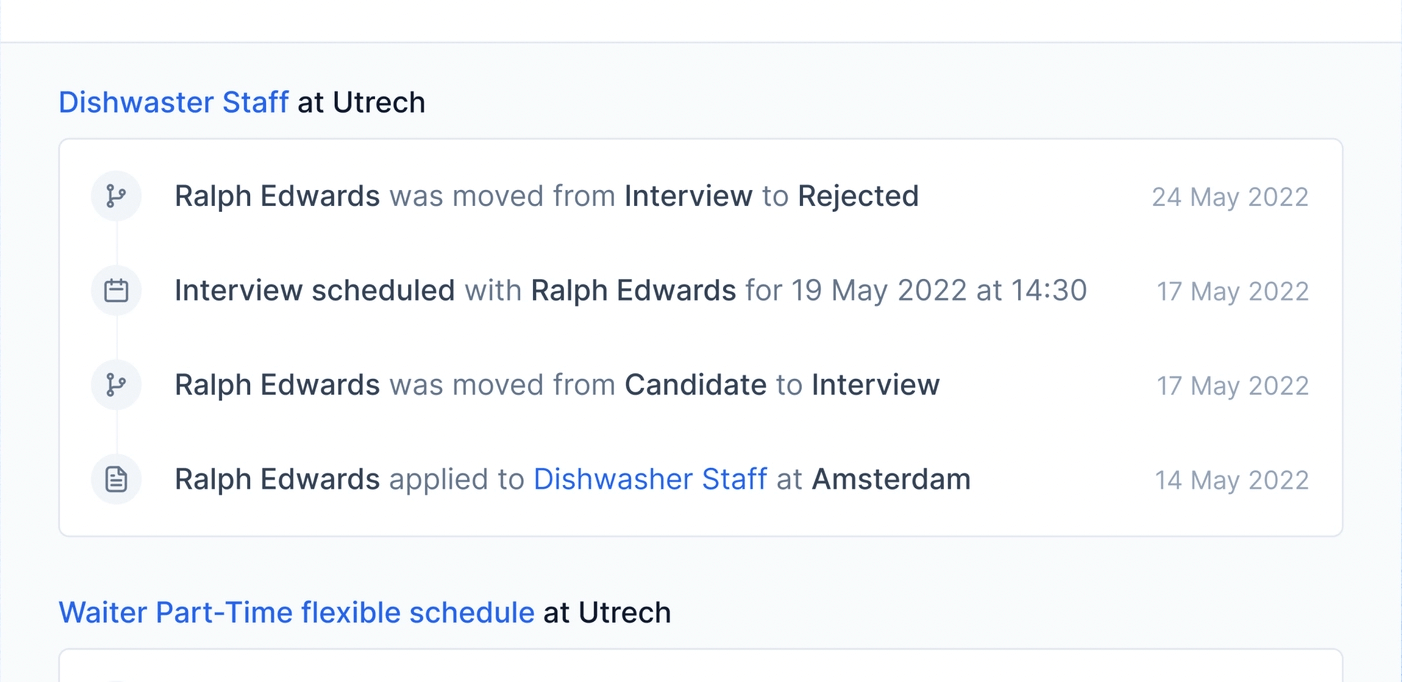Click the 14 May 2022 date
This screenshot has height=682, width=1402.
point(1231,480)
